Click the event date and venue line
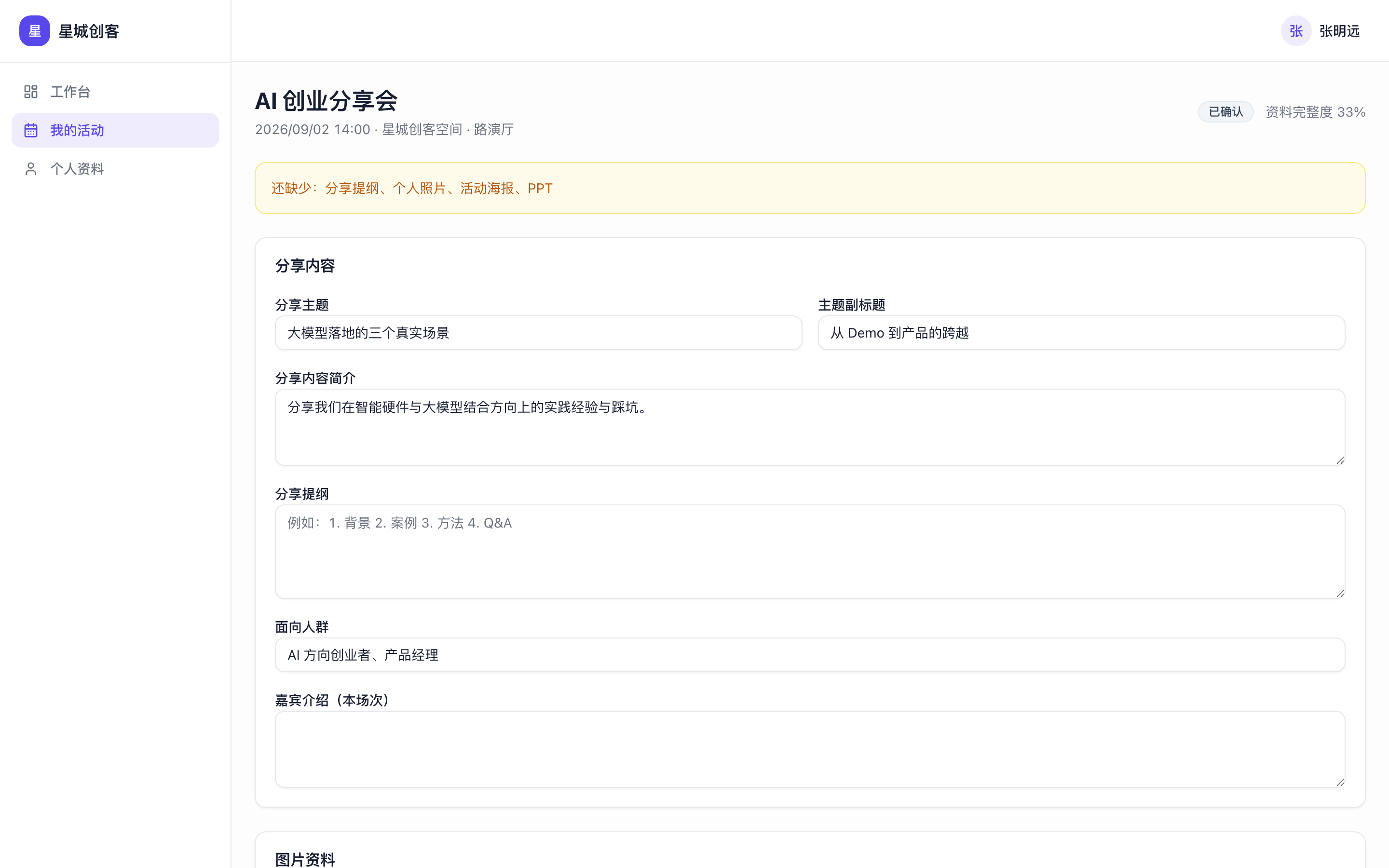 [x=384, y=130]
